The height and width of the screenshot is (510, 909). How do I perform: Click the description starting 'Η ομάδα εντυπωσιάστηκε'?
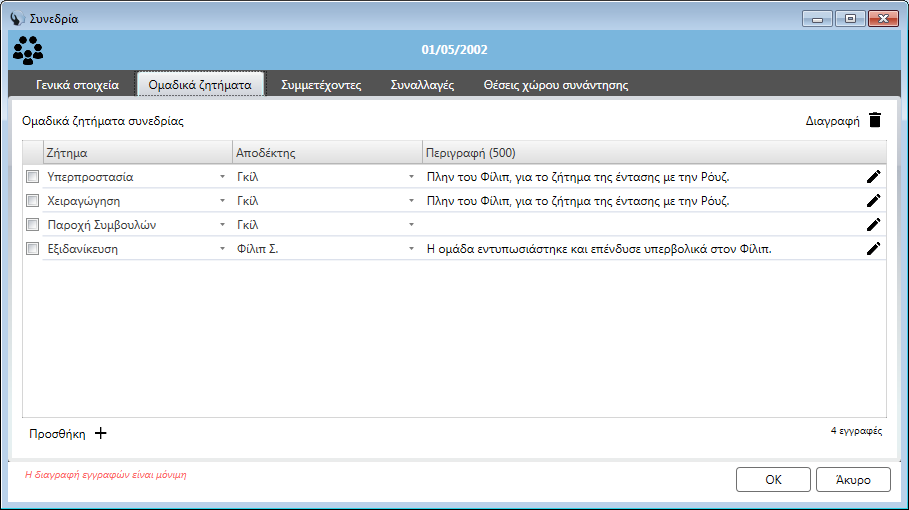pyautogui.click(x=599, y=249)
